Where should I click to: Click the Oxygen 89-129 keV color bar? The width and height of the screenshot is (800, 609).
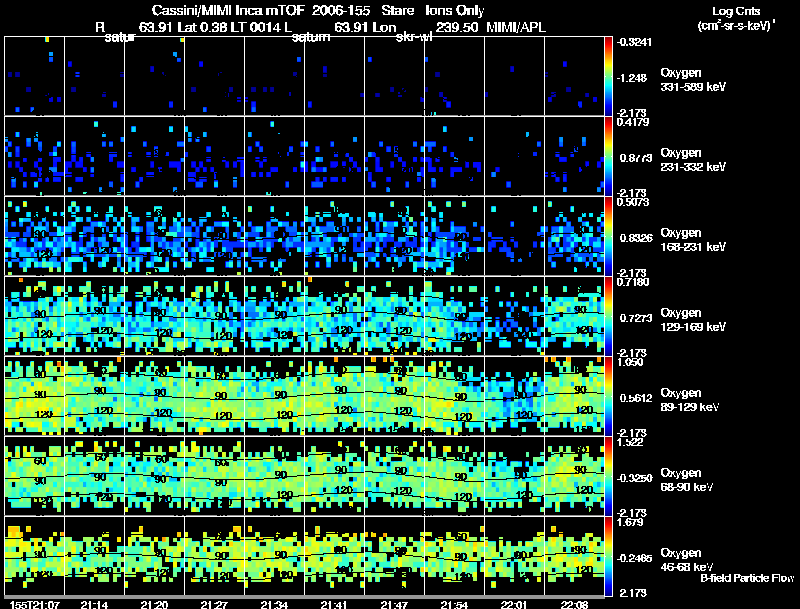(x=608, y=396)
